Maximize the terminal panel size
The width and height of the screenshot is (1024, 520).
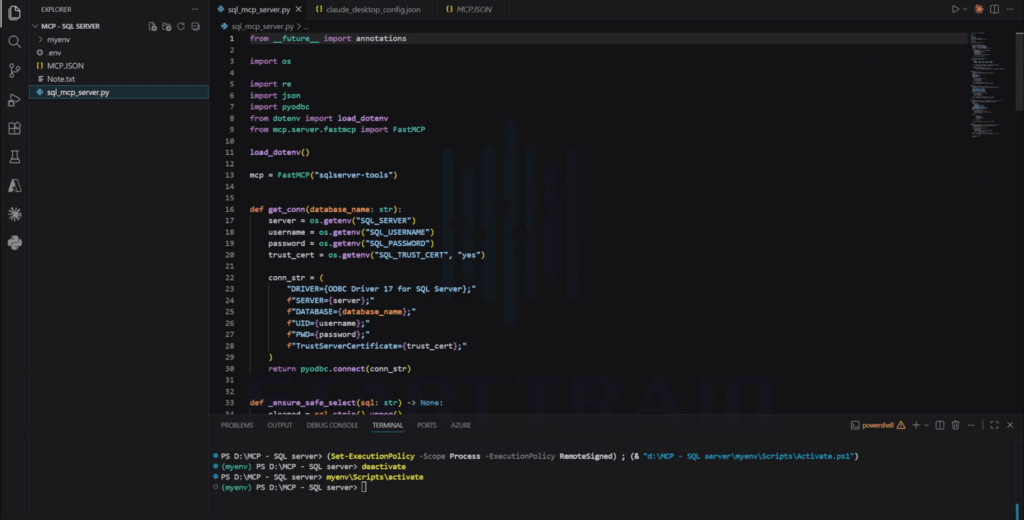[994, 425]
